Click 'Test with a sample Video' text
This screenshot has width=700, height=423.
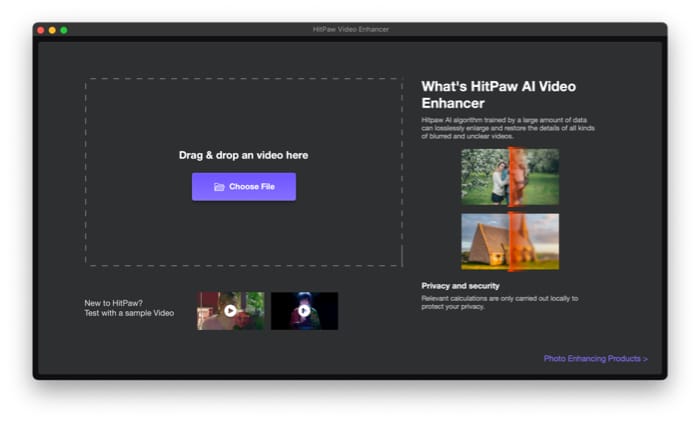pos(129,313)
